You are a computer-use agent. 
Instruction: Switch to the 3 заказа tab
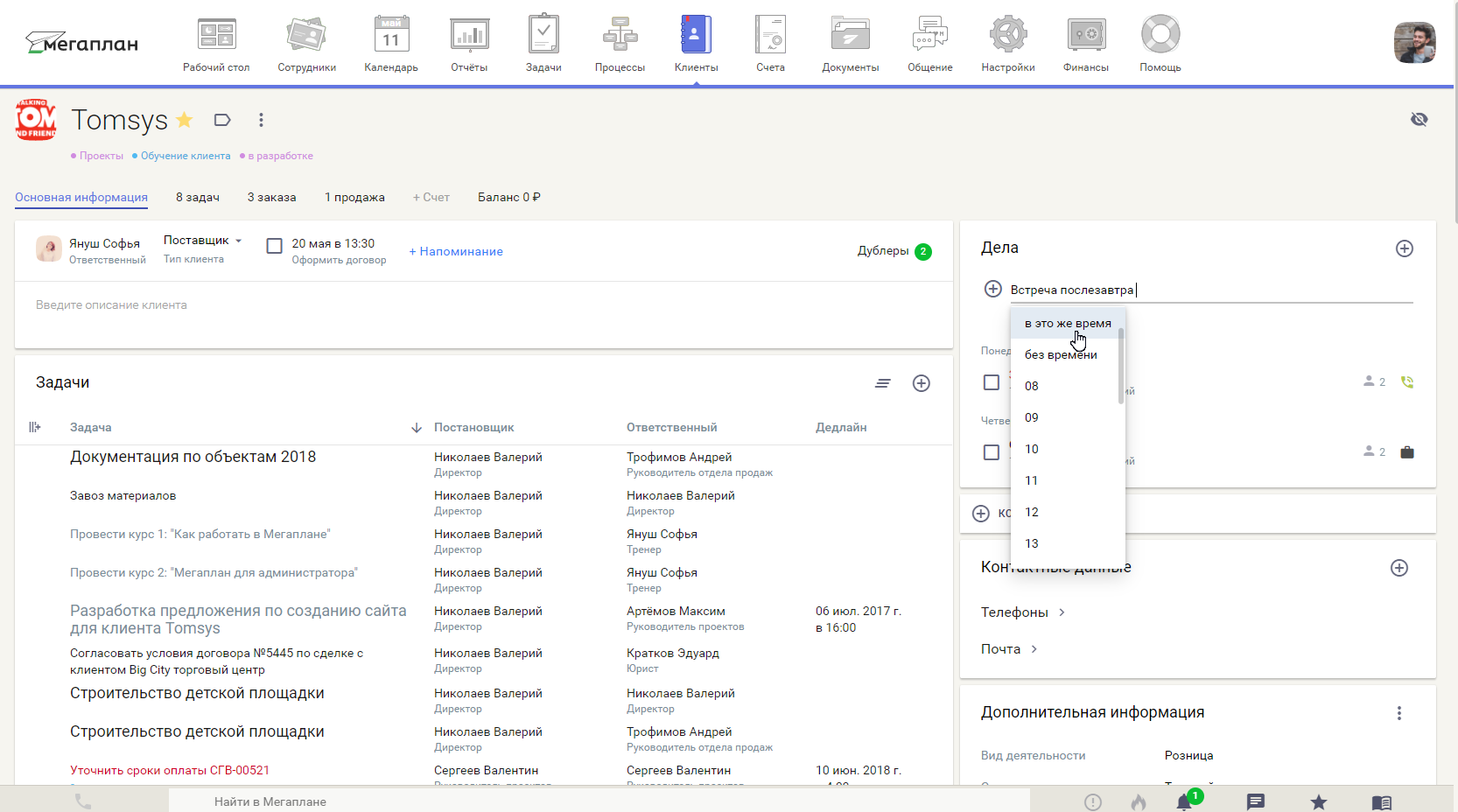pos(271,198)
